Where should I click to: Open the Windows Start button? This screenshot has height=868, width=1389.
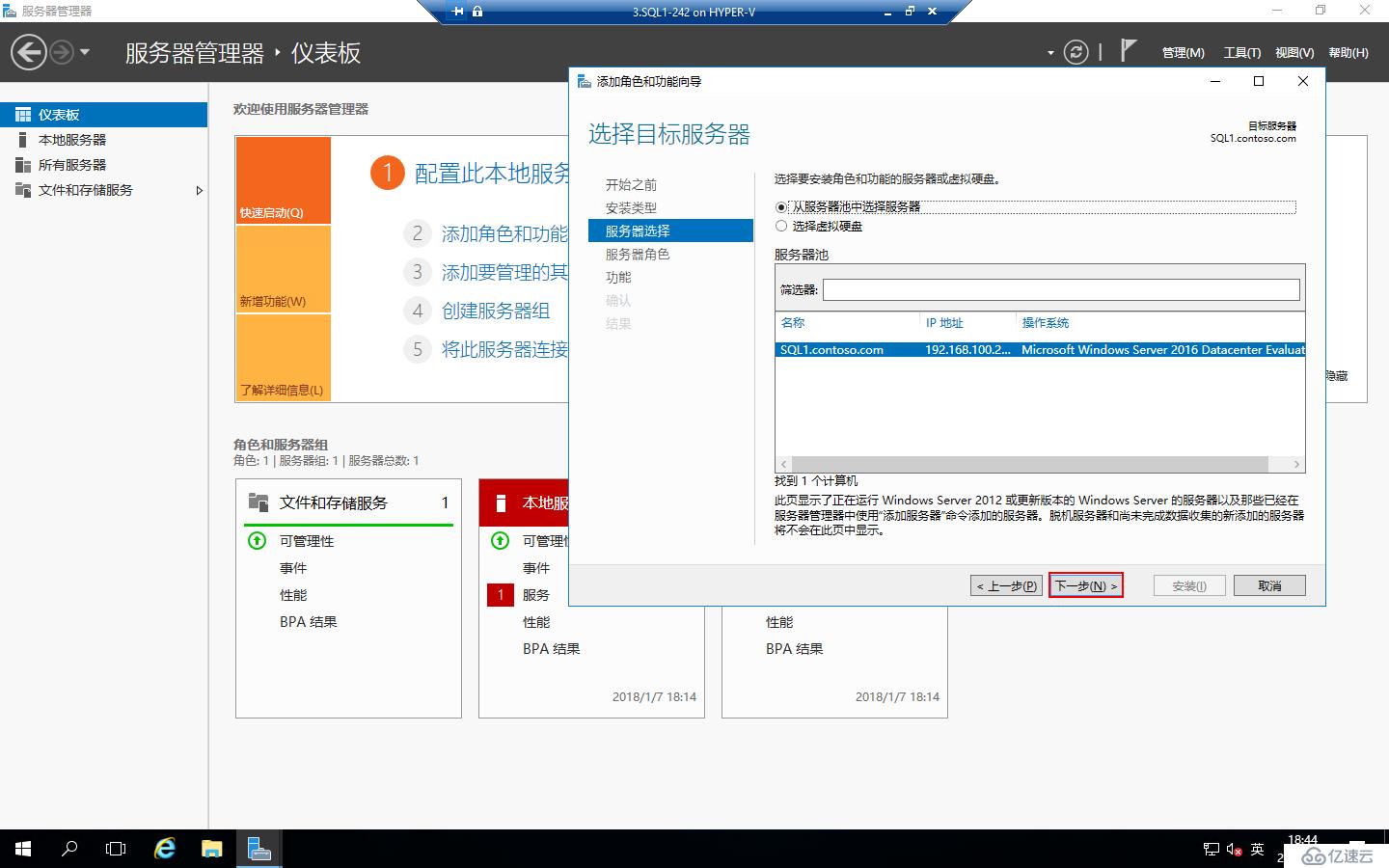[23, 849]
